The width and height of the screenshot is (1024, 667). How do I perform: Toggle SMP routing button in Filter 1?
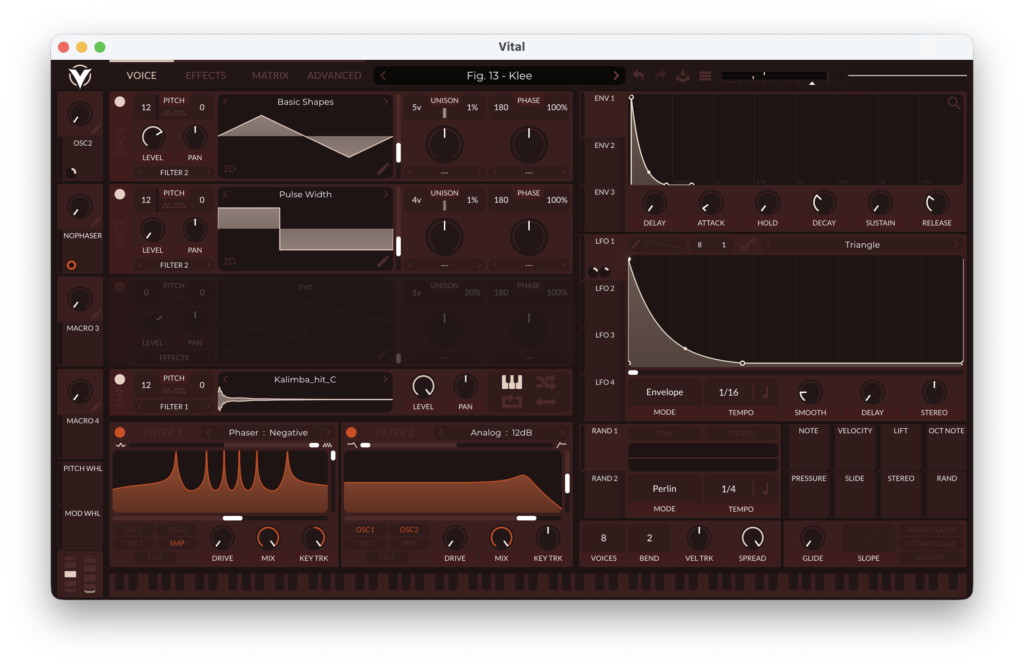(176, 543)
